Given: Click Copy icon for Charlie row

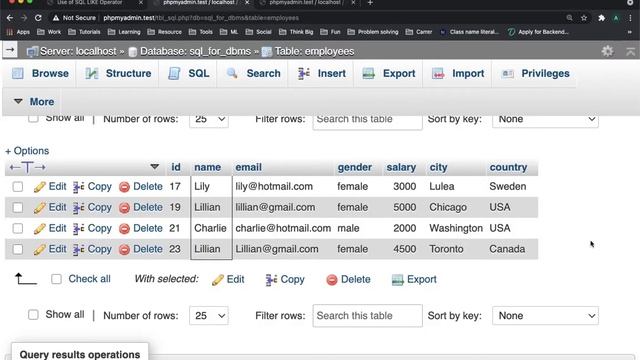Looking at the screenshot, I should pyautogui.click(x=78, y=229).
